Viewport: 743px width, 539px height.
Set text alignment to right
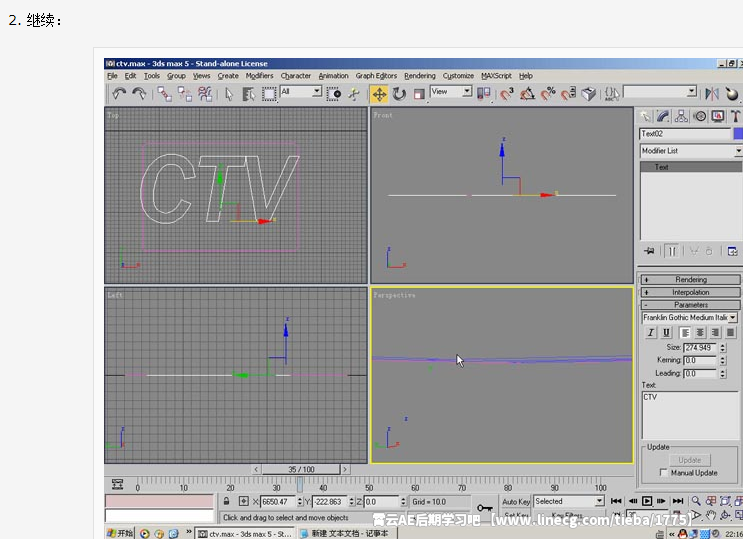pos(715,333)
